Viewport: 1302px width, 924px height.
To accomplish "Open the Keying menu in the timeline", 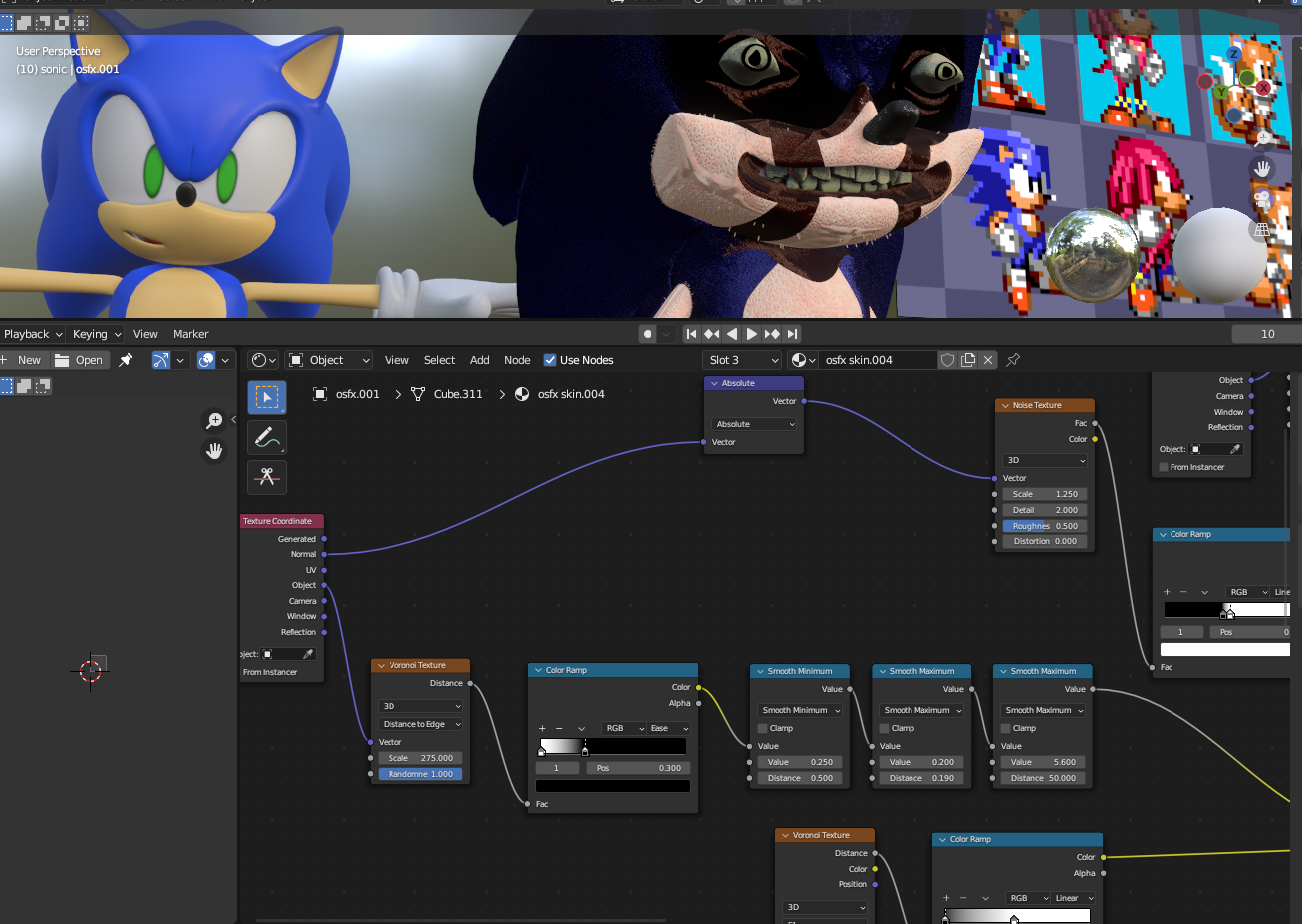I will 96,334.
